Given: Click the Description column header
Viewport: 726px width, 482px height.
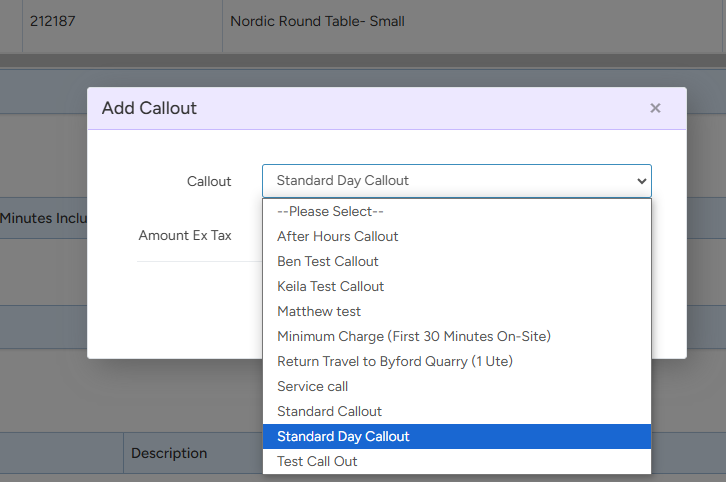Looking at the screenshot, I should pyautogui.click(x=169, y=453).
